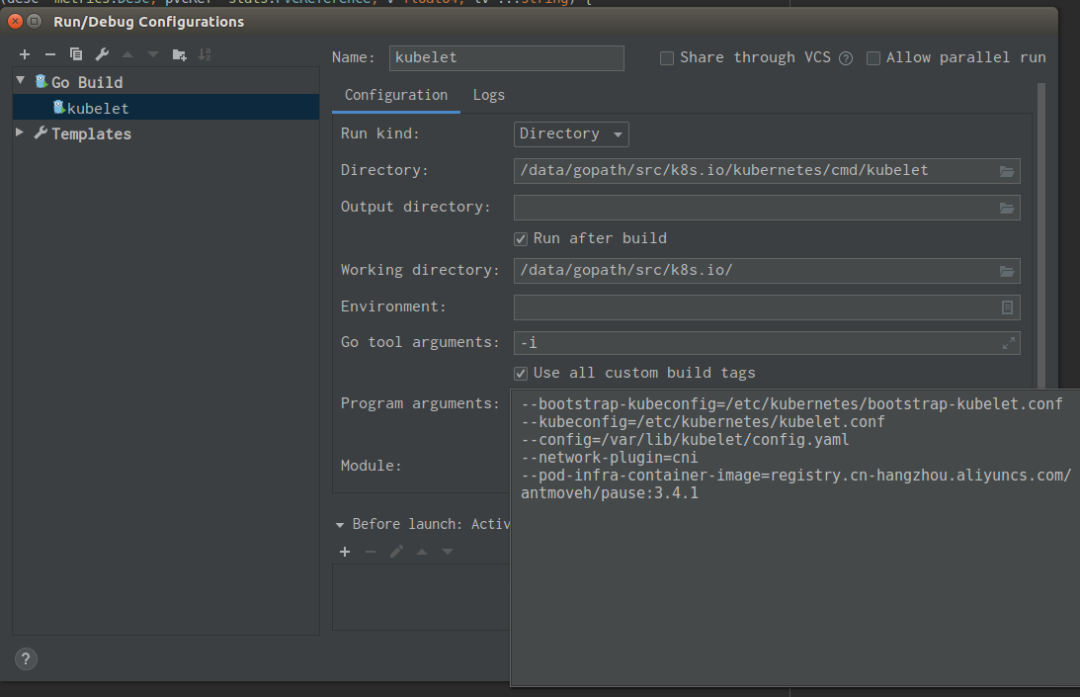Screen dimensions: 1080x697
Task: Click Name field containing kubelet
Action: [506, 58]
